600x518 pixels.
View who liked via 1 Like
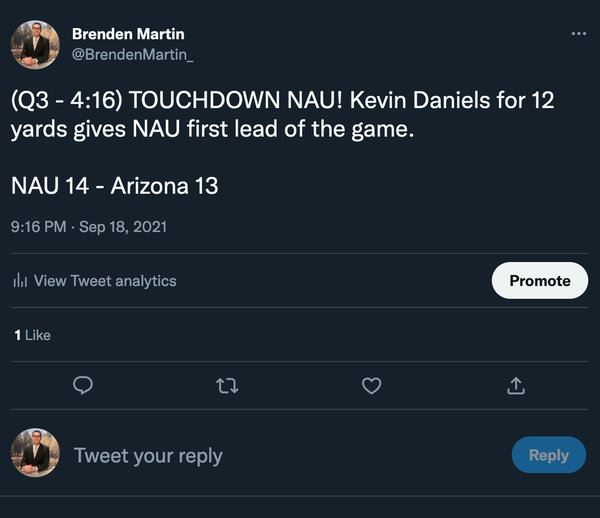coord(32,335)
